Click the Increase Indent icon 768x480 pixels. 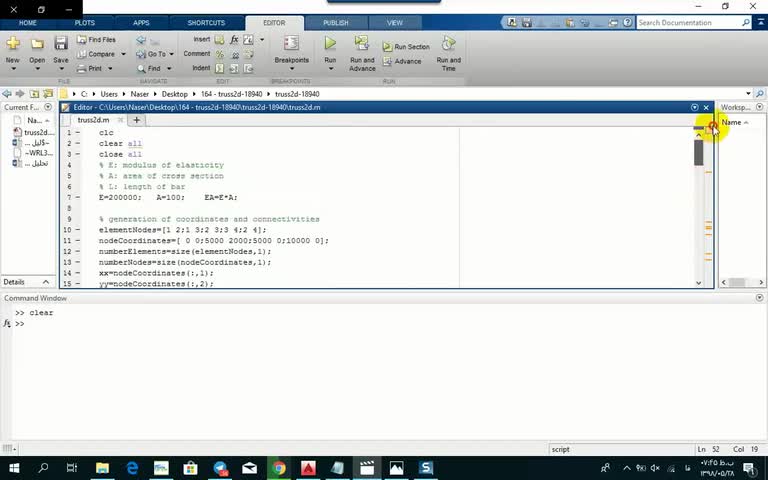coord(234,69)
